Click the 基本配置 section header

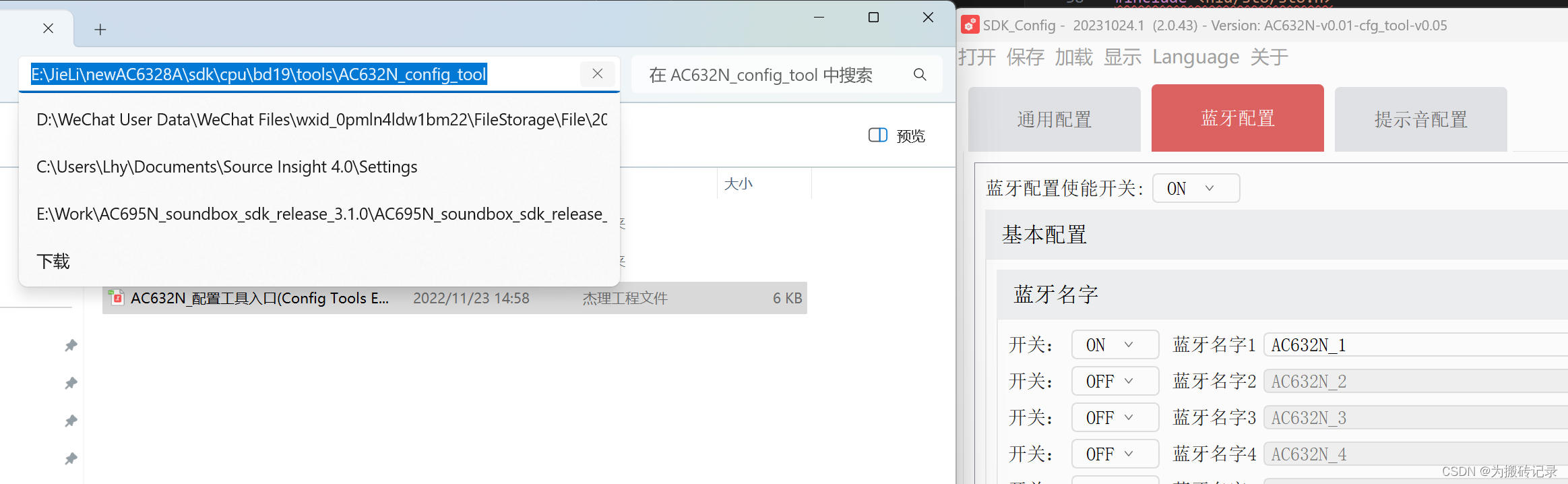pyautogui.click(x=1276, y=235)
